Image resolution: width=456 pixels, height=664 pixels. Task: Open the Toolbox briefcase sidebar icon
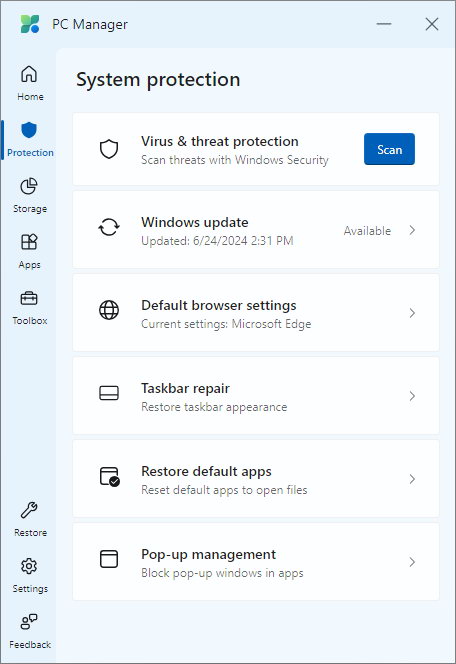(29, 299)
